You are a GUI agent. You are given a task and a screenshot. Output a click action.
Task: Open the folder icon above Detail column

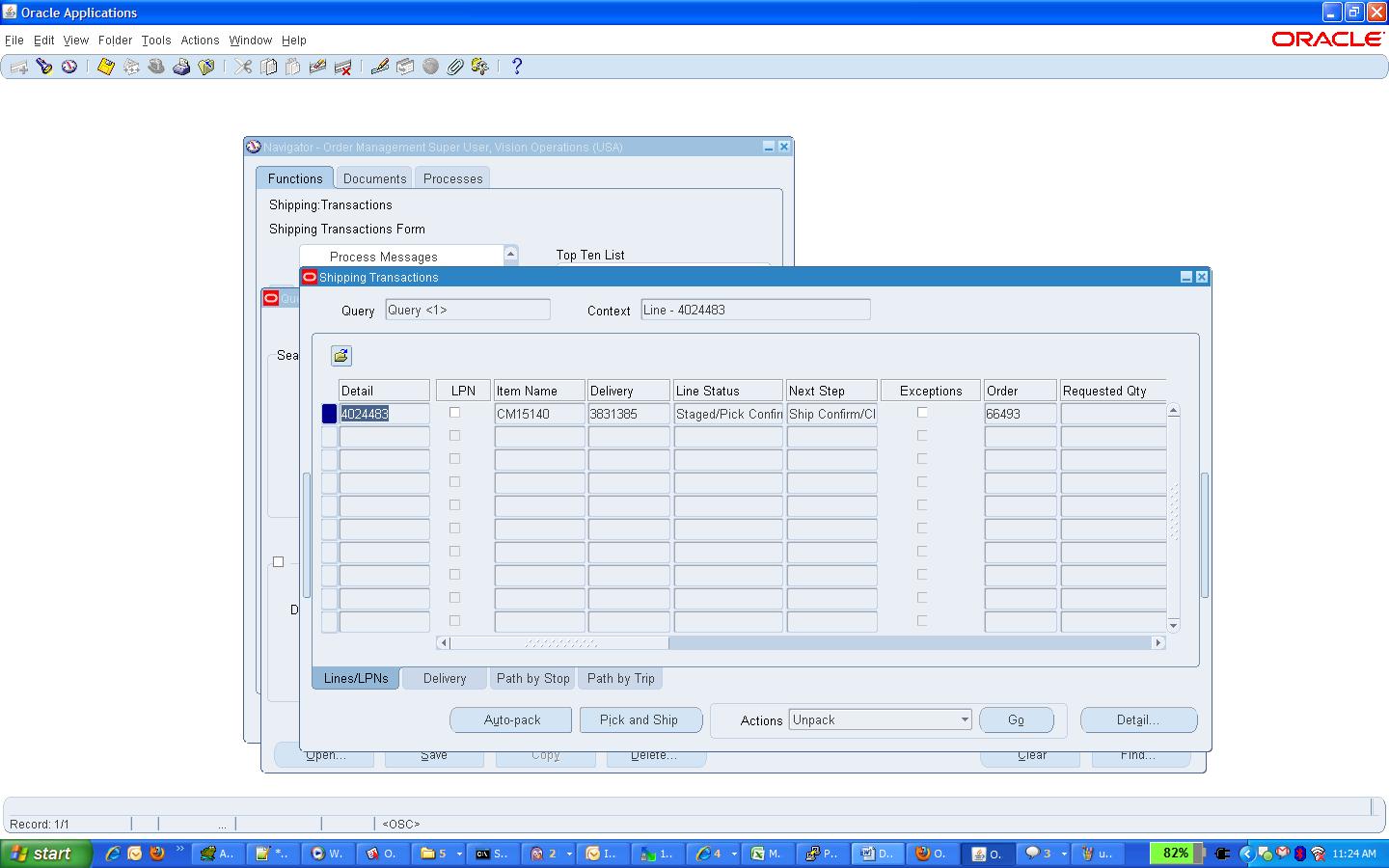[x=341, y=356]
